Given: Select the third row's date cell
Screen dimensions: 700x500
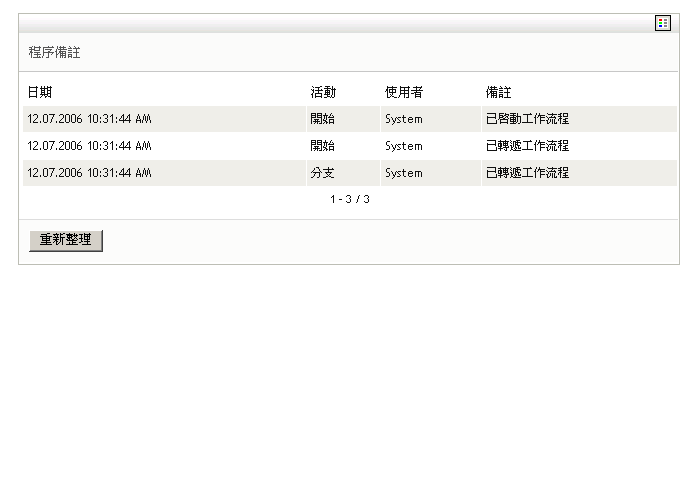Looking at the screenshot, I should coord(90,173).
